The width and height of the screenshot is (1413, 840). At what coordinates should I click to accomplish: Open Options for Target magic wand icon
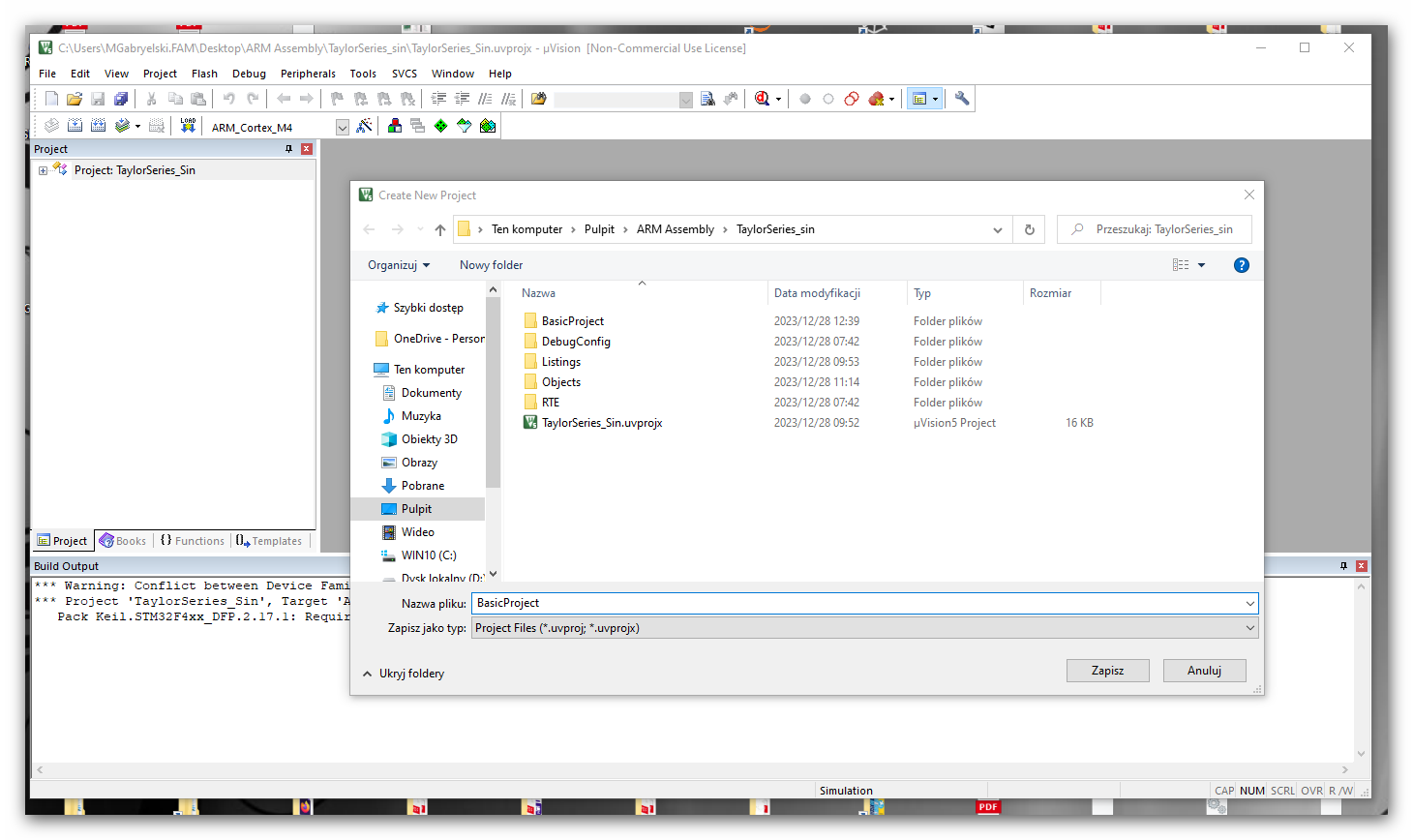pyautogui.click(x=365, y=126)
